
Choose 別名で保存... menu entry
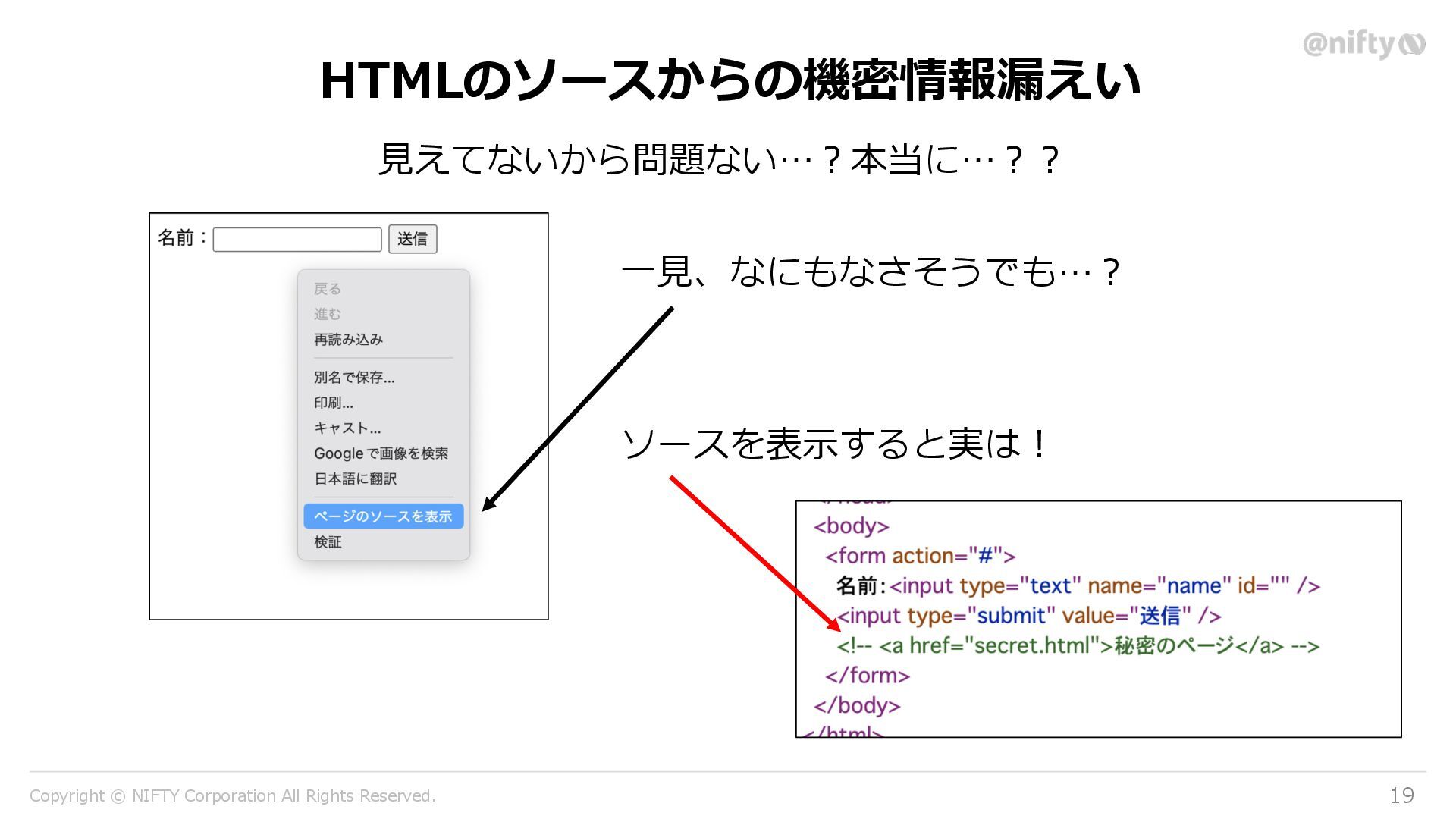[x=354, y=378]
